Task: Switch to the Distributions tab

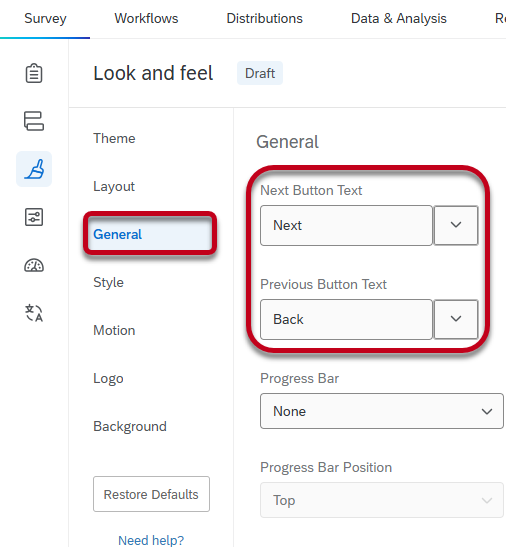Action: tap(265, 18)
